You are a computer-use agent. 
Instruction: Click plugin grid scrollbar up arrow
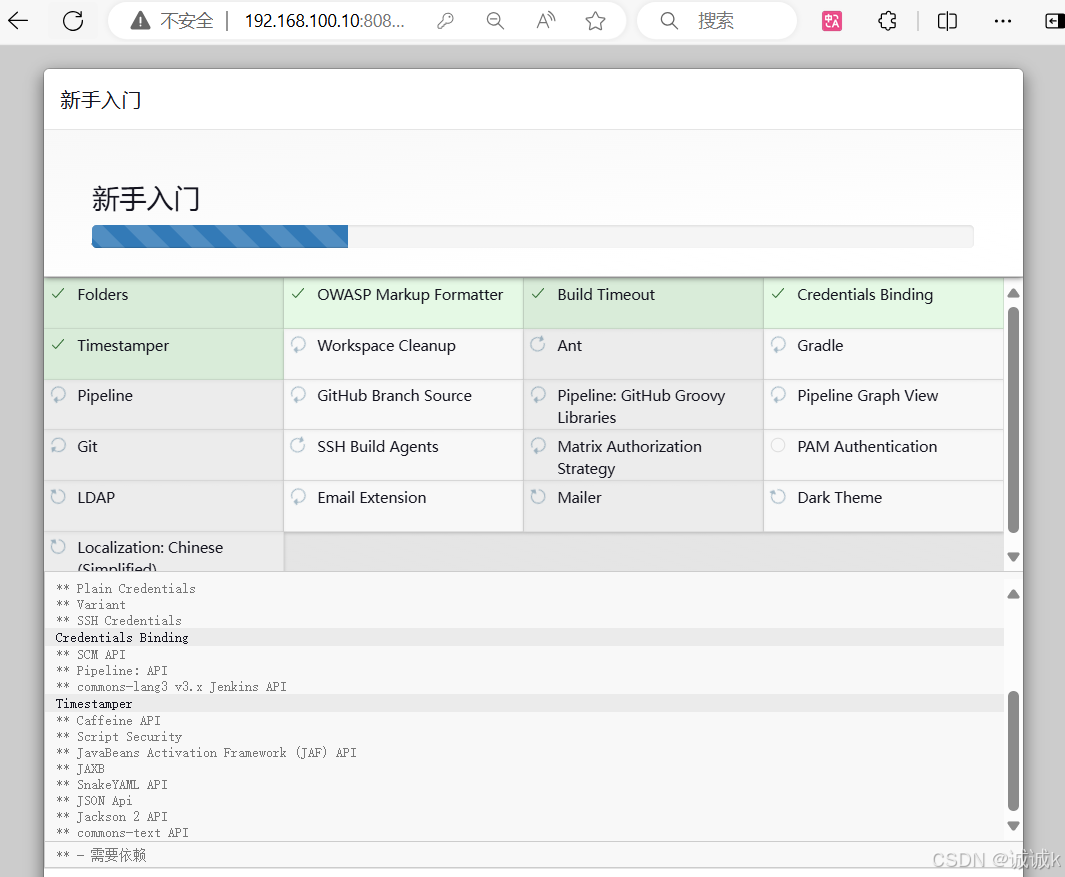(1013, 293)
